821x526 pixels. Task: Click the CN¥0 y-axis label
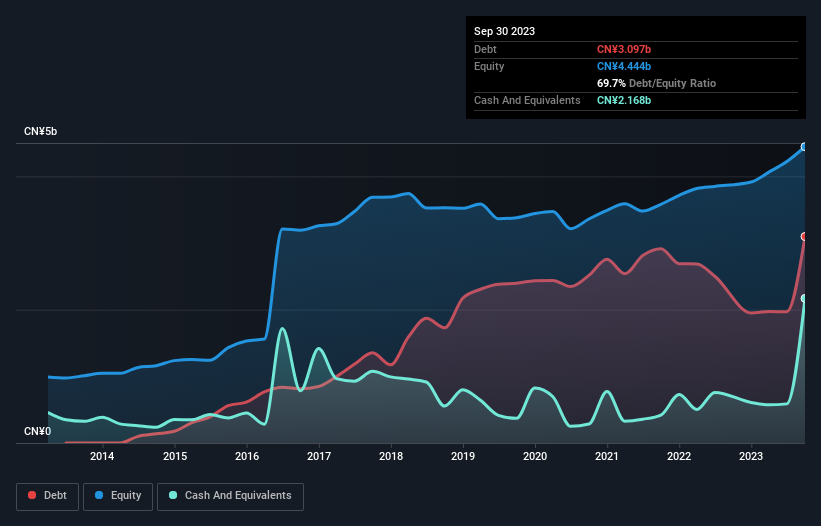click(x=38, y=431)
